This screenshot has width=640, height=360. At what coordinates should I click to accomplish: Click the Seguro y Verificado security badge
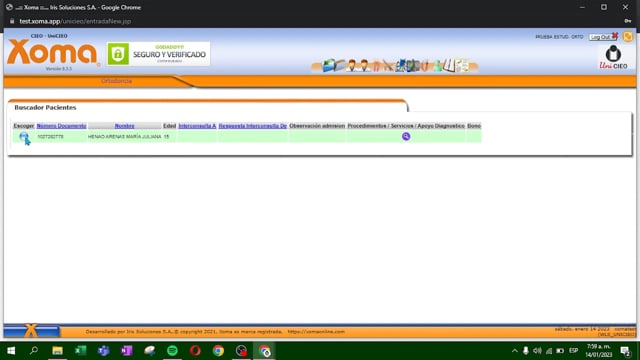click(x=158, y=54)
